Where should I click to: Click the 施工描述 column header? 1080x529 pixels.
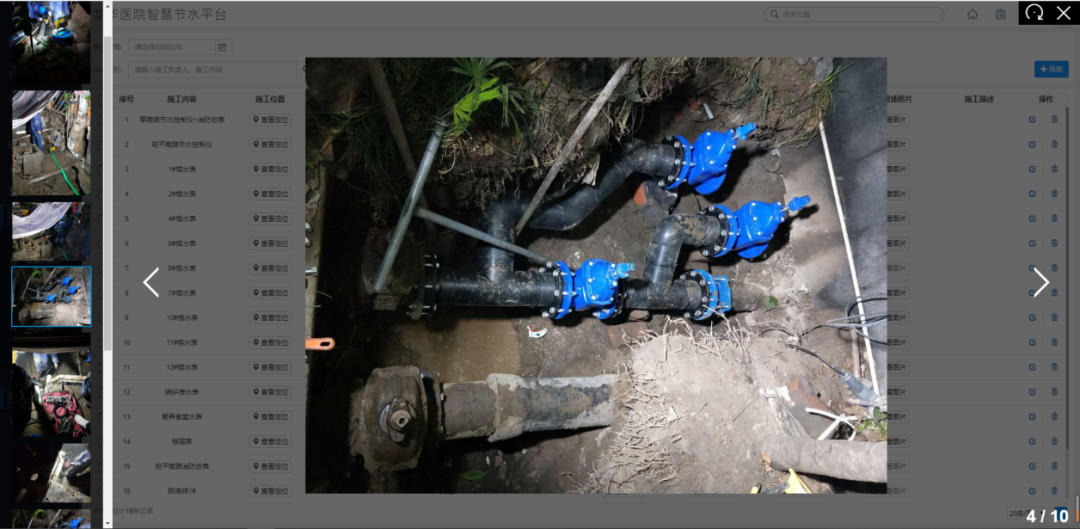coord(979,100)
